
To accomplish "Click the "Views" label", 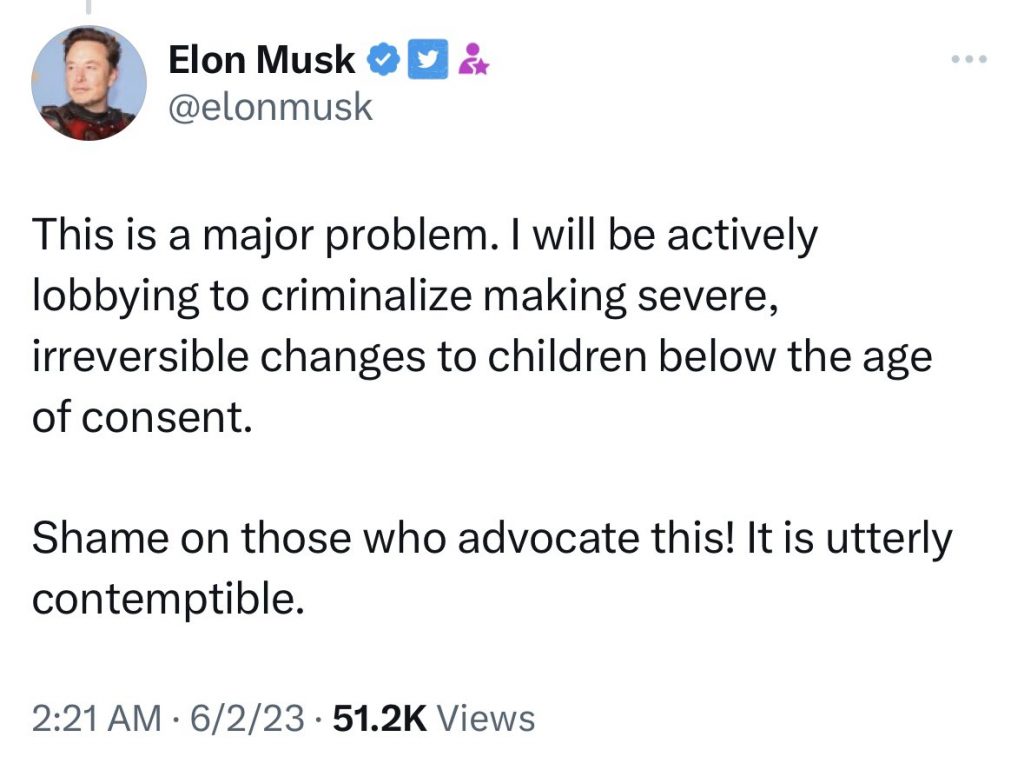I will (x=487, y=718).
